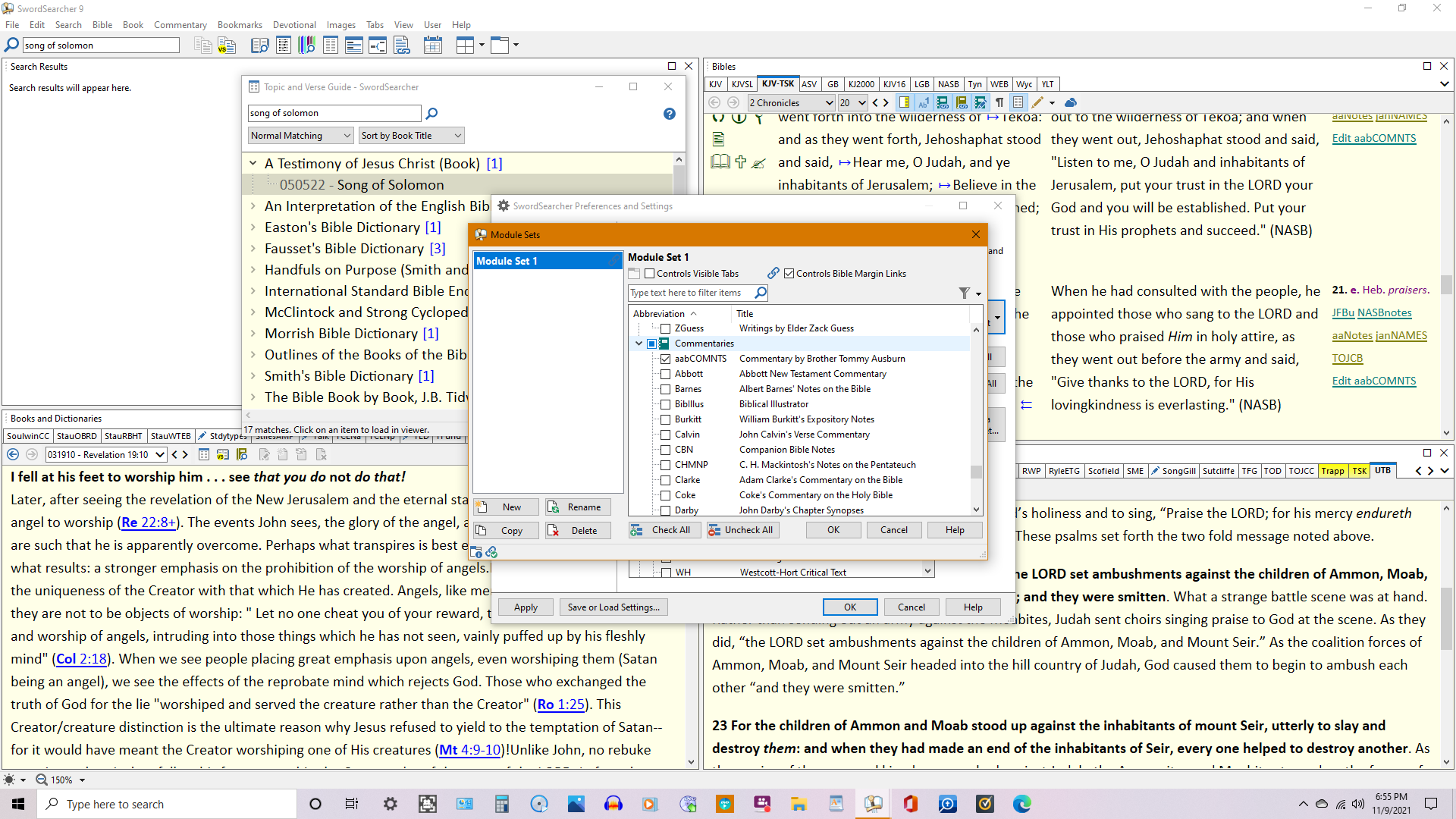Go to next chapter arrow in Bibles toolbar
The height and width of the screenshot is (819, 1456).
click(x=886, y=102)
